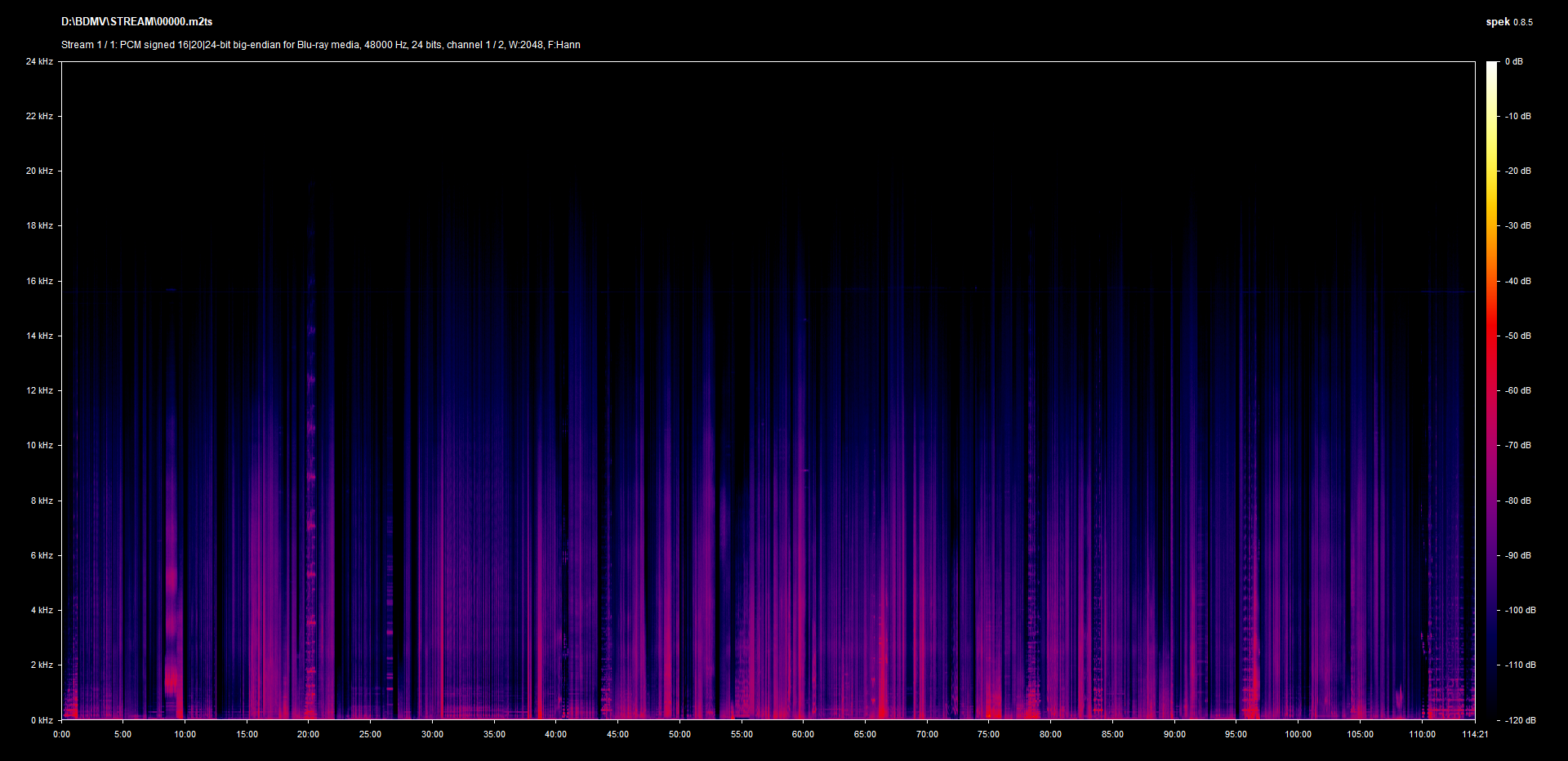
Task: Jump to the 75:00 time marker
Action: (988, 734)
